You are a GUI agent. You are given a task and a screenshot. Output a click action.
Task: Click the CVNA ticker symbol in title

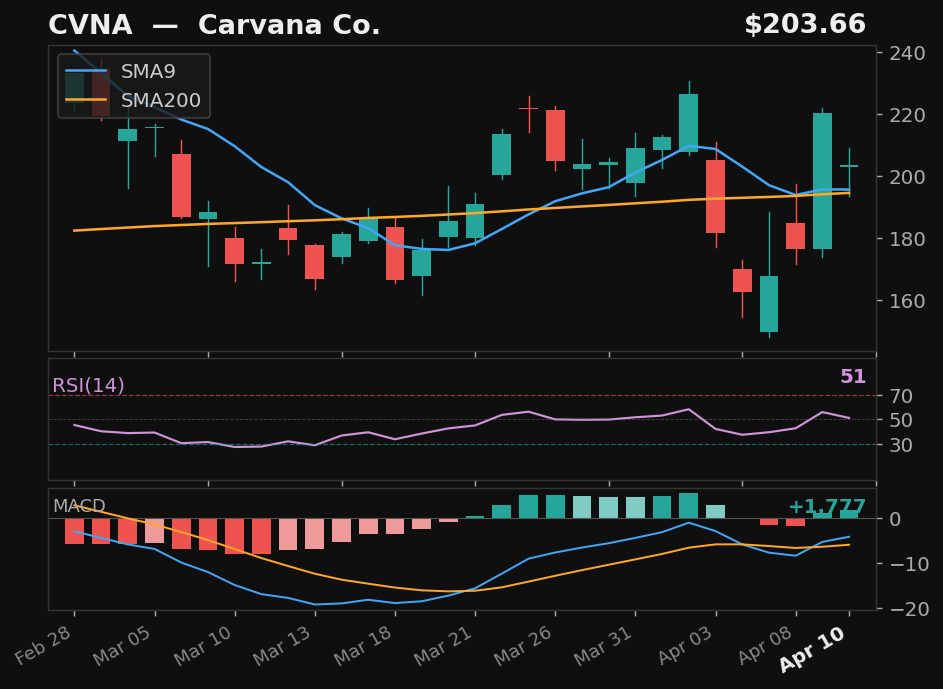pyautogui.click(x=90, y=25)
